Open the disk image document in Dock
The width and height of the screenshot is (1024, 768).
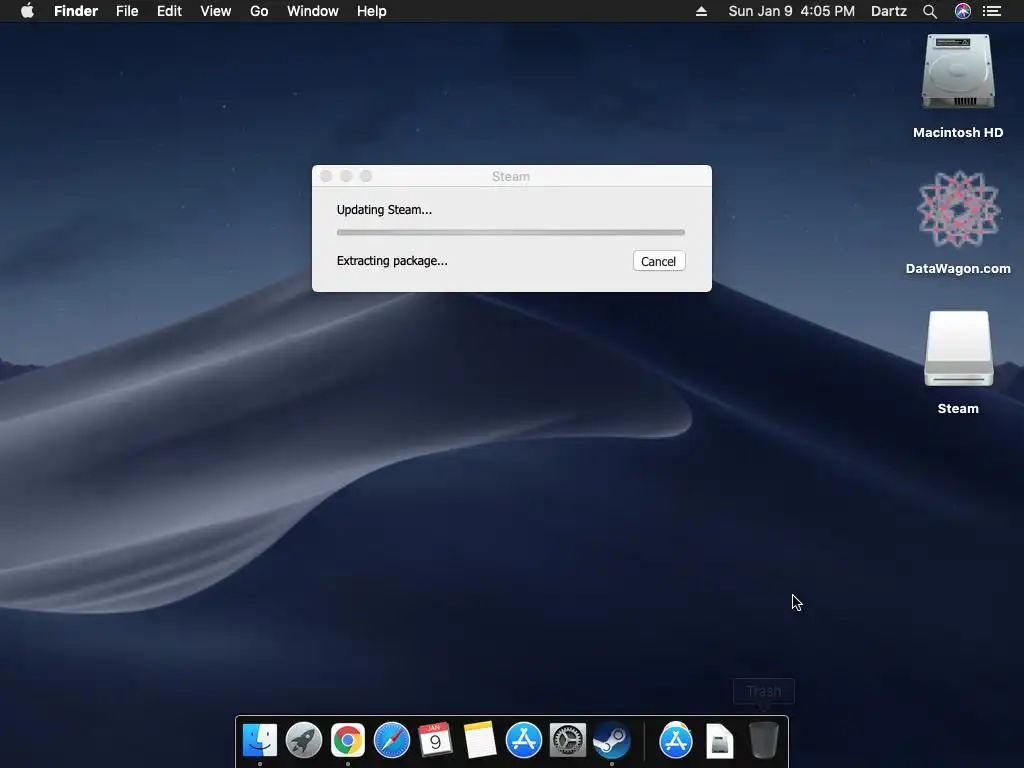coord(720,741)
